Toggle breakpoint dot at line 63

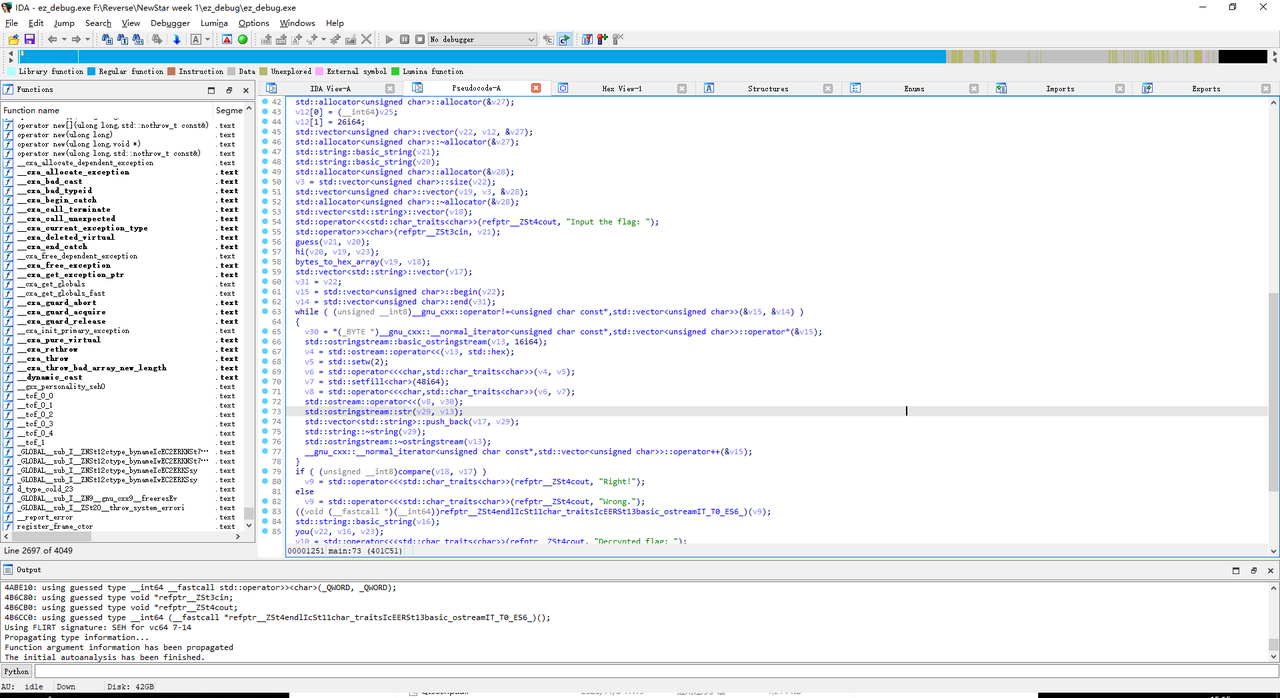pos(264,312)
